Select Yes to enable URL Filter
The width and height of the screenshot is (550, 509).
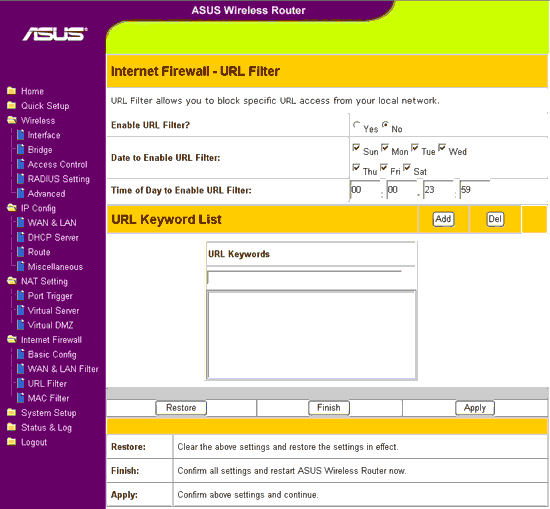click(x=356, y=125)
